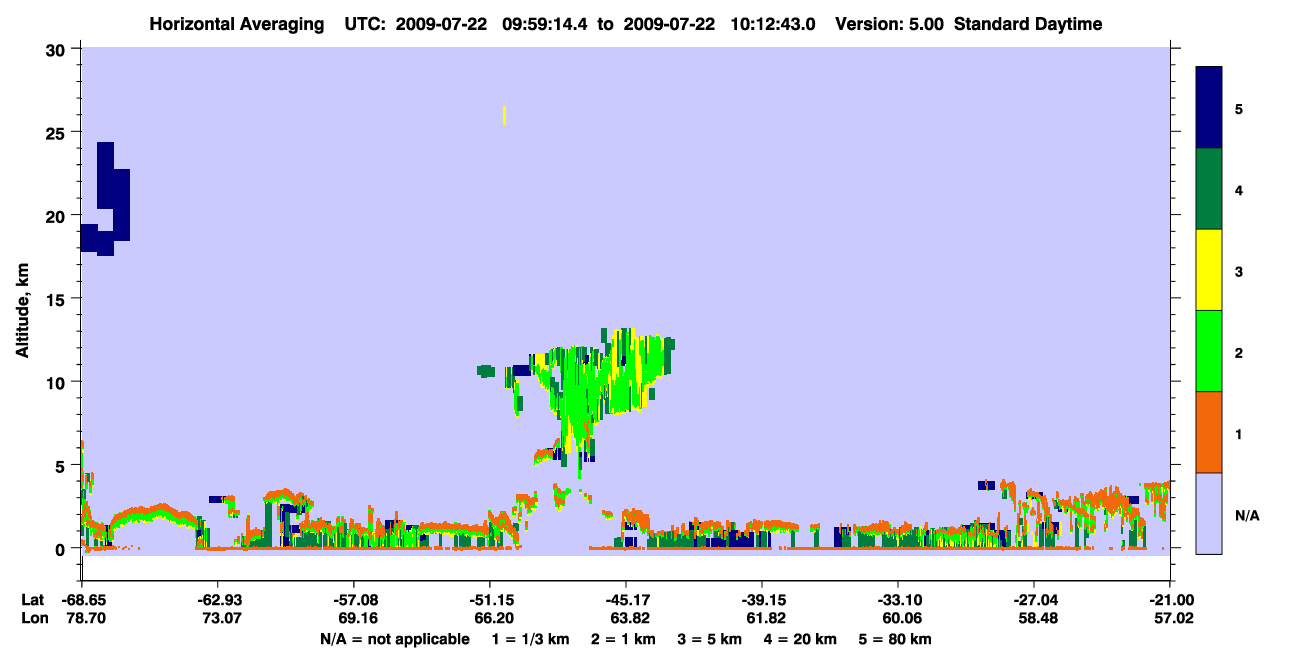Click the lavender N/A color bar segment
The width and height of the screenshot is (1300, 667).
point(1209,513)
